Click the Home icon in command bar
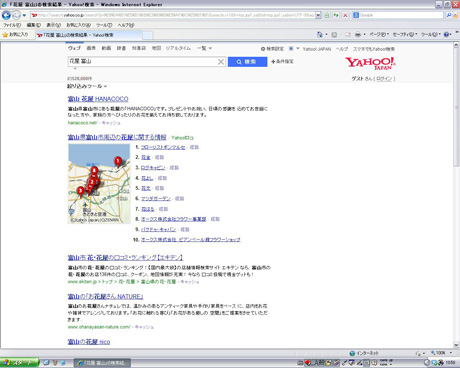Image resolution: width=460 pixels, height=368 pixels. [x=320, y=34]
